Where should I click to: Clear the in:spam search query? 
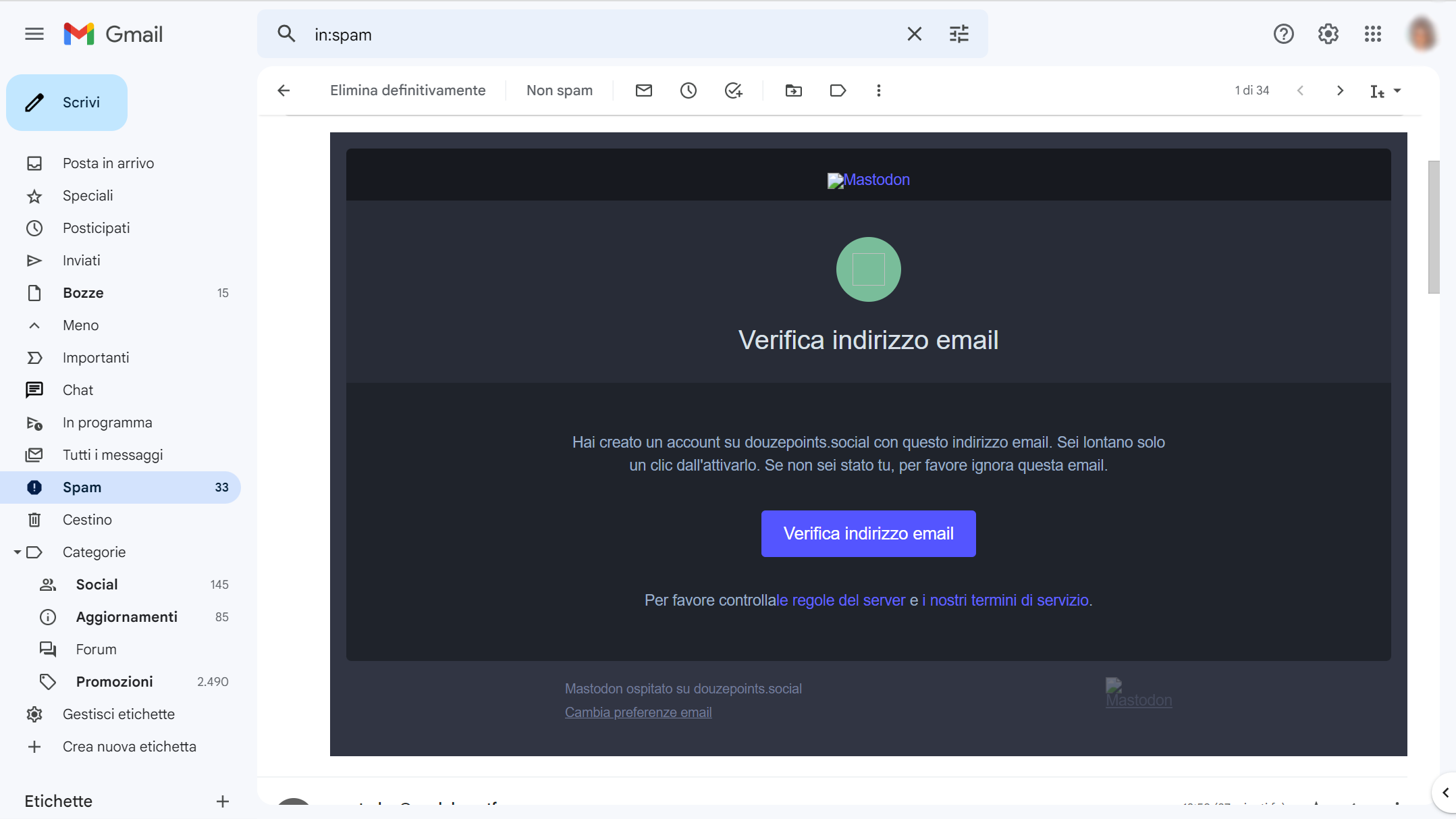pyautogui.click(x=915, y=34)
